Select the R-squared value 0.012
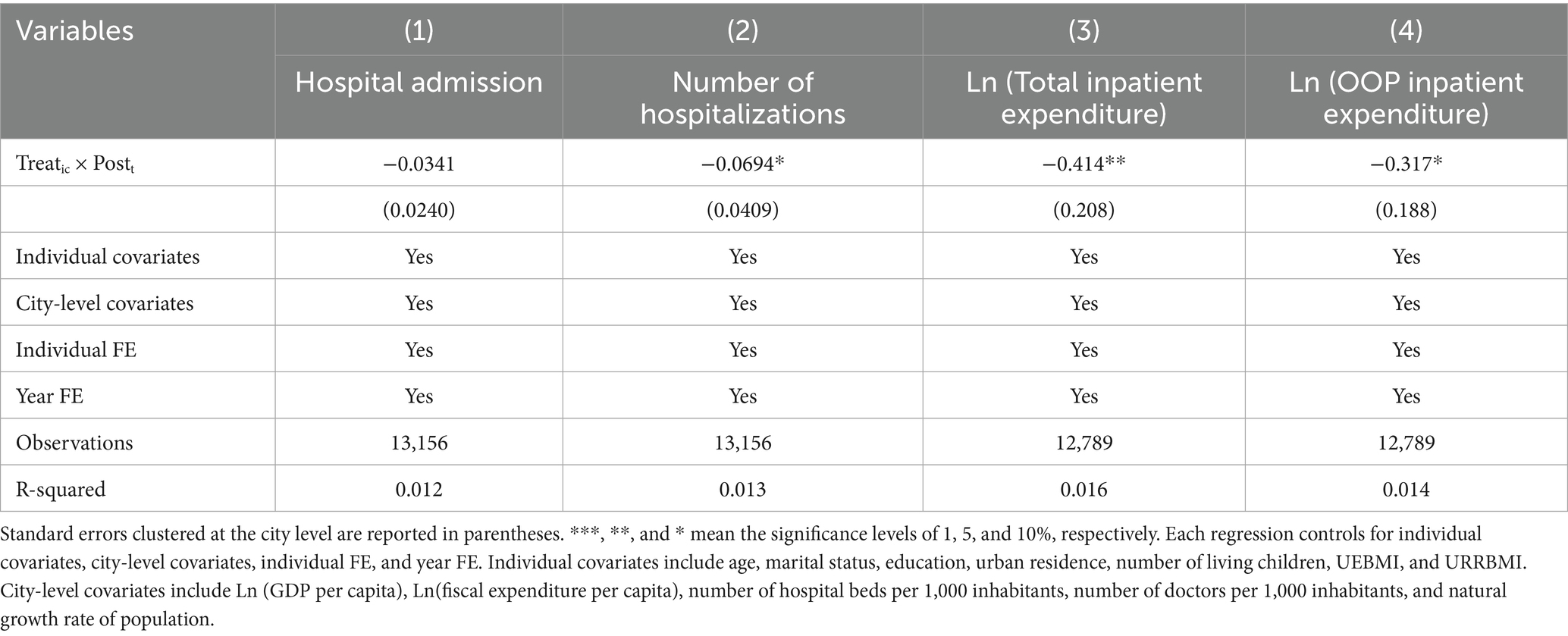 pos(419,489)
